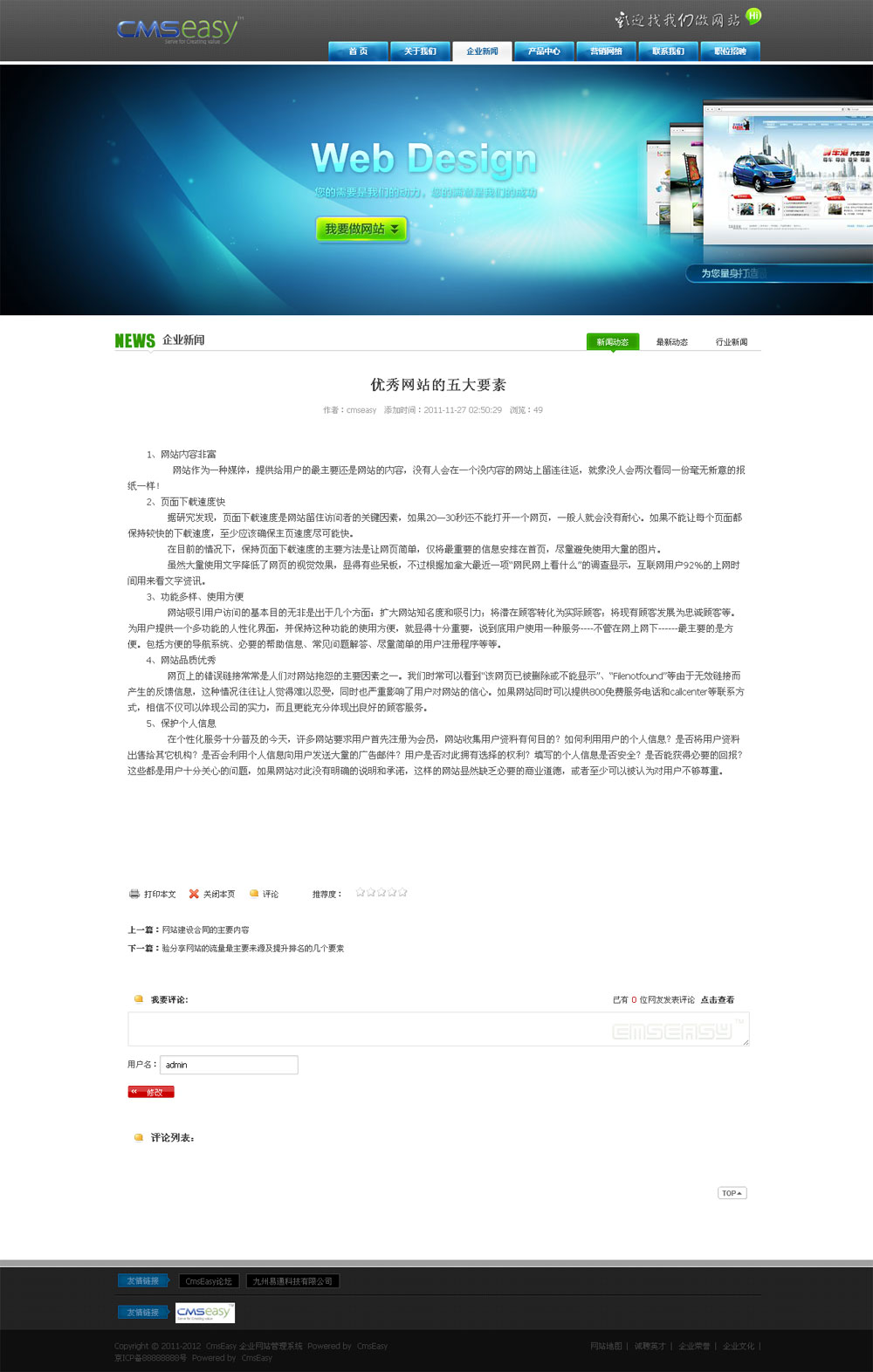Click the red 修改 button
This screenshot has width=873, height=1372.
point(151,1092)
